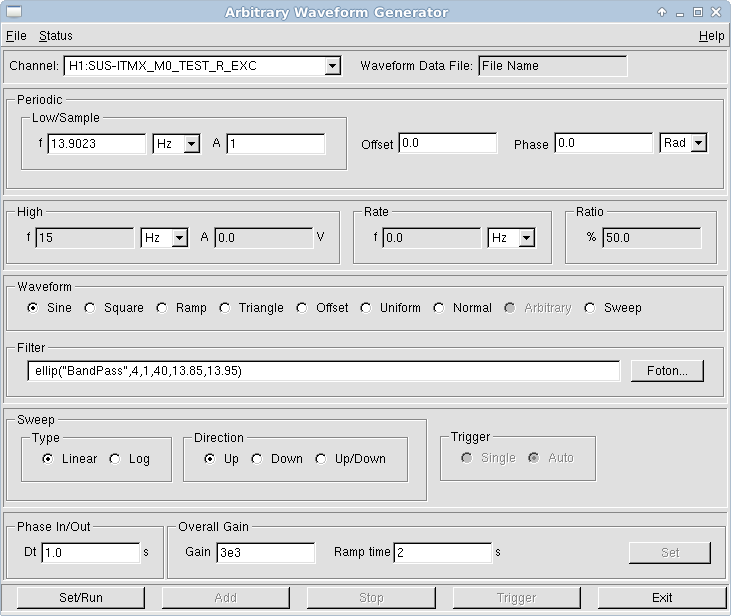Click the Phase input field

pyautogui.click(x=604, y=143)
